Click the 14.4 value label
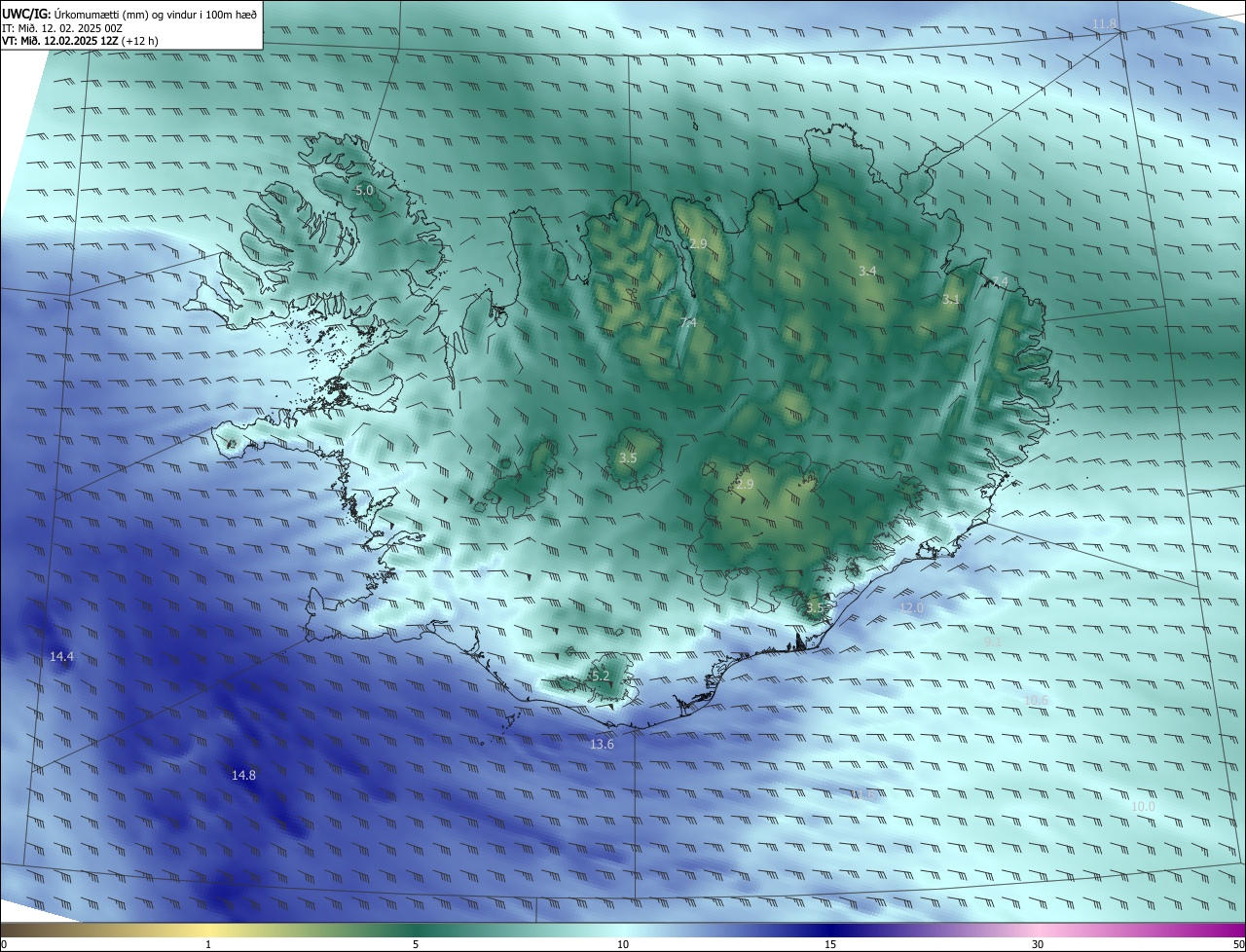The height and width of the screenshot is (952, 1246). coord(61,657)
